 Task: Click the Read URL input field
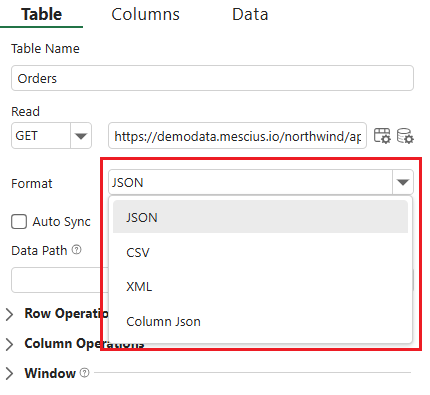coord(237,136)
